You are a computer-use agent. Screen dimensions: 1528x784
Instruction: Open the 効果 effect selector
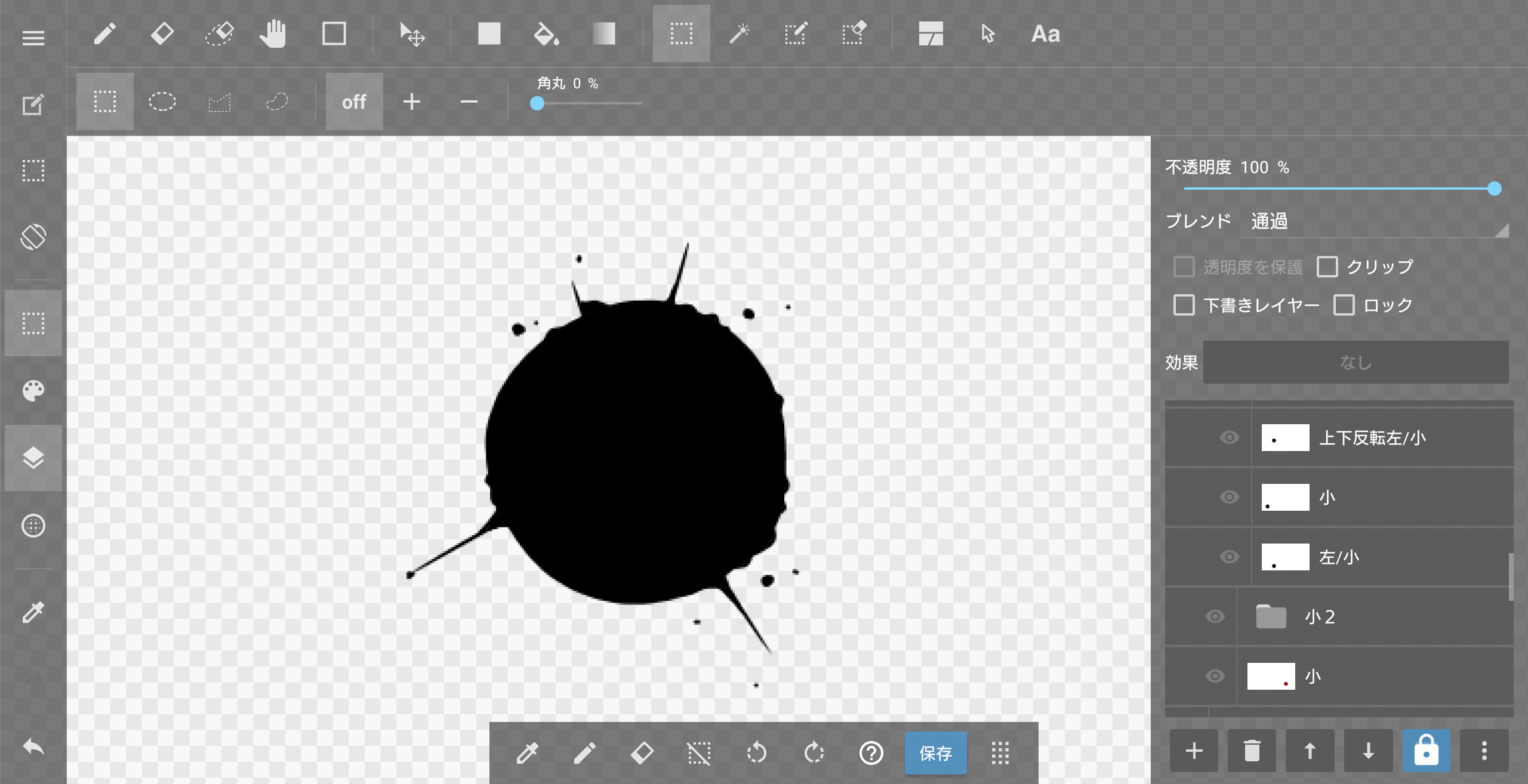tap(1355, 362)
